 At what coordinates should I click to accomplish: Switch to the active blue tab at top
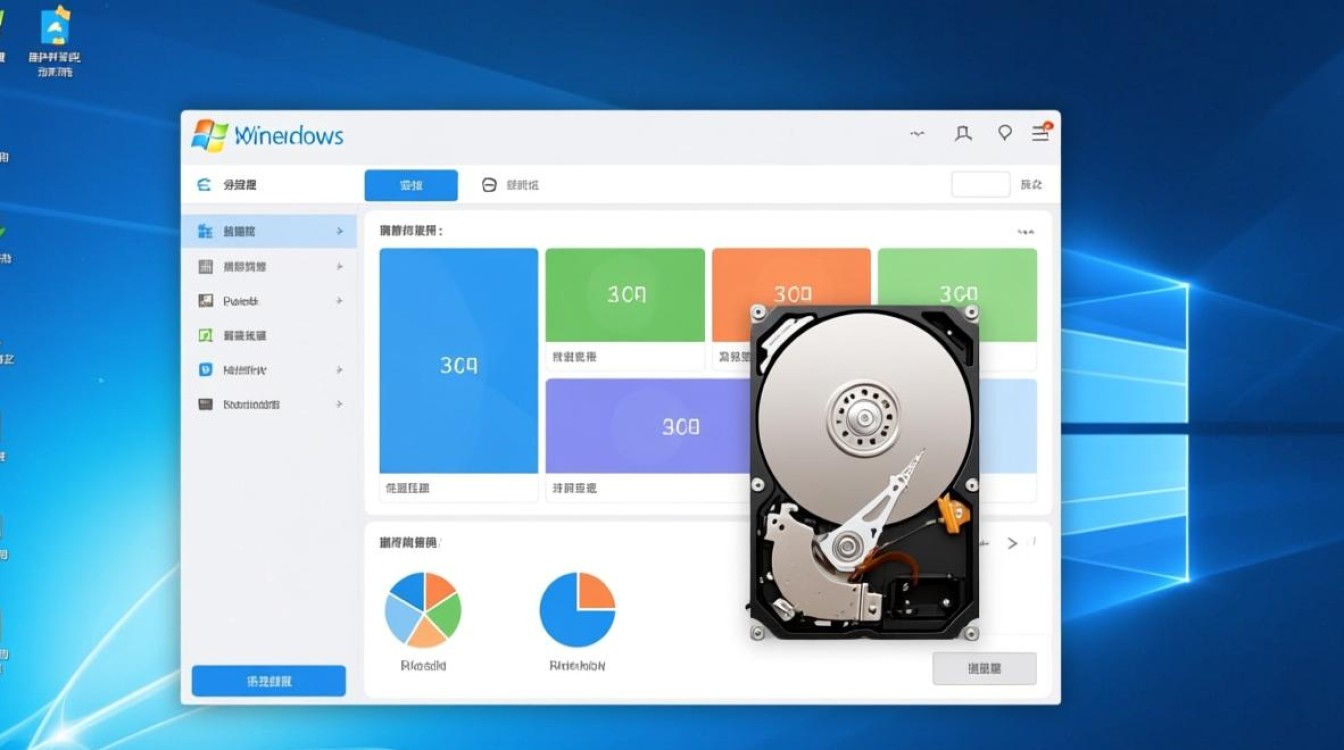(x=411, y=185)
